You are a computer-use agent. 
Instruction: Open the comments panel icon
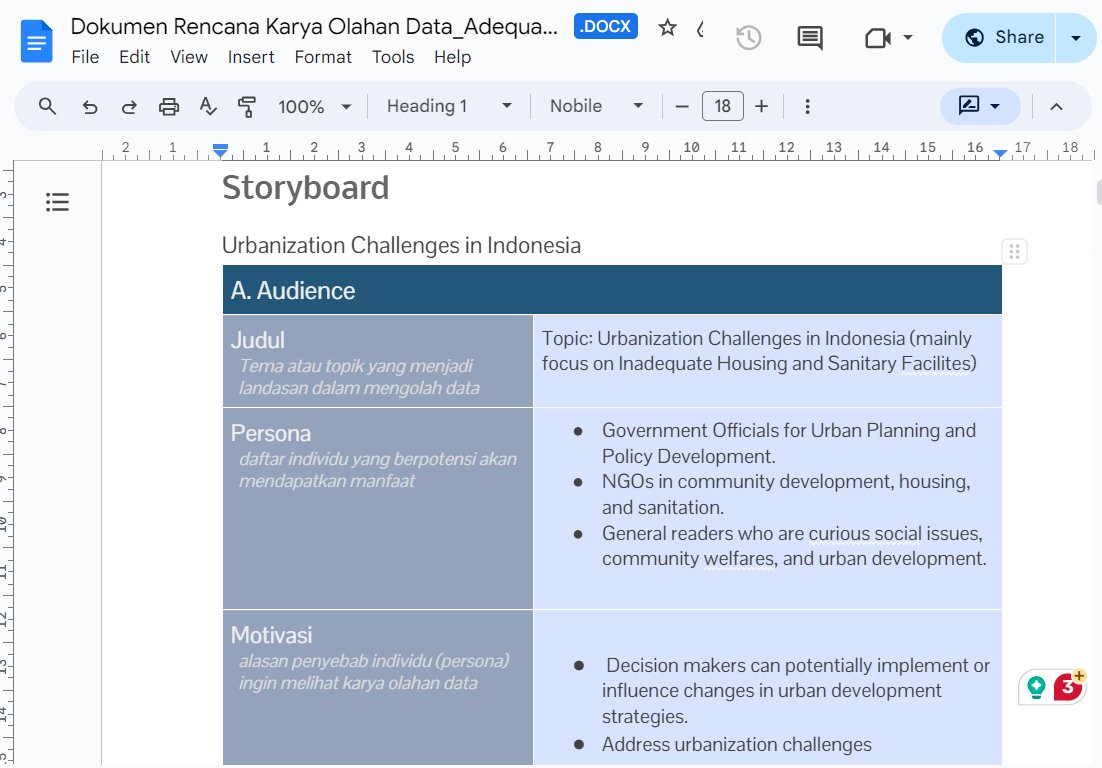[810, 37]
